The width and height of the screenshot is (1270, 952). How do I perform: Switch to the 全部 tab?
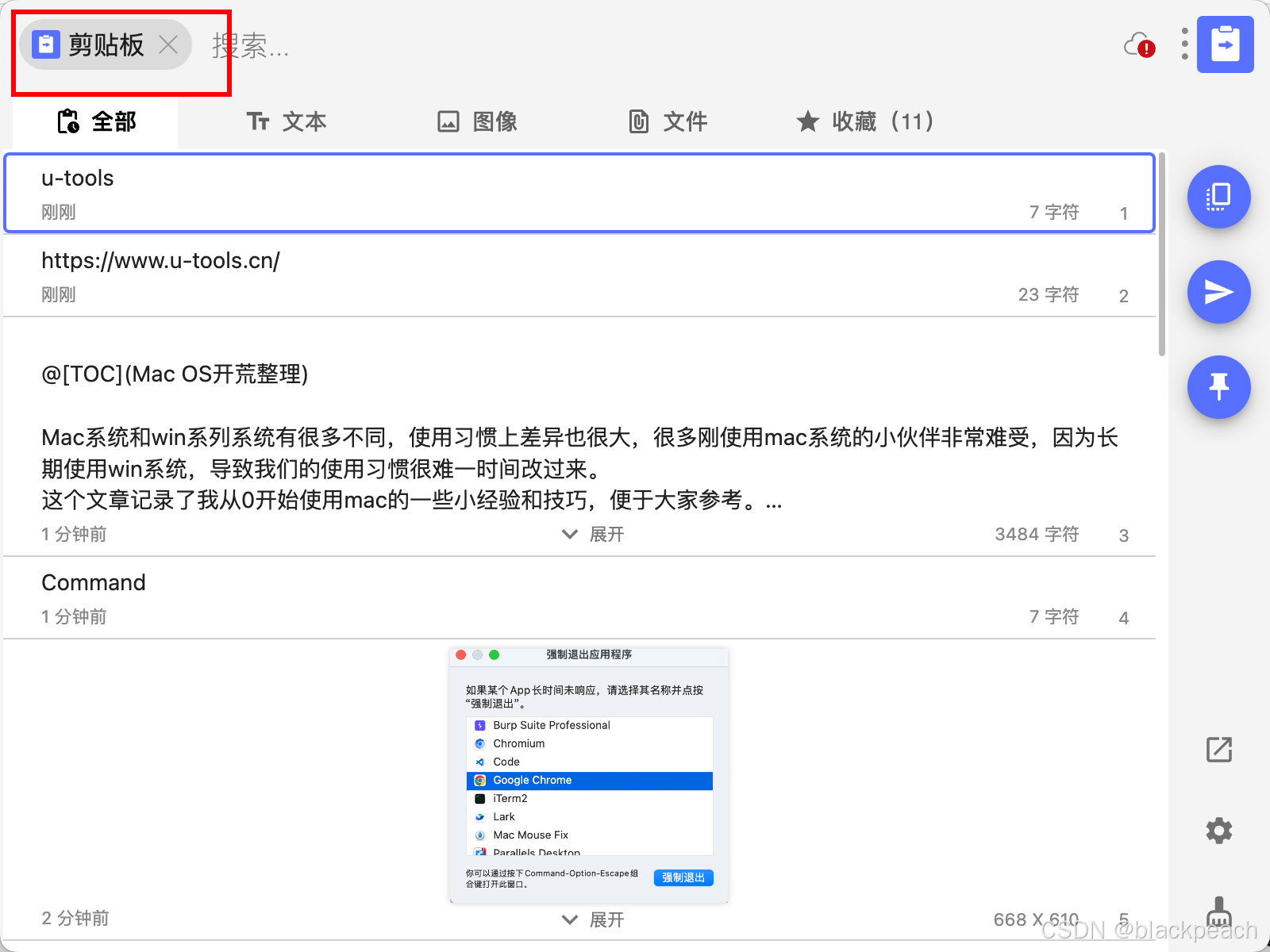point(97,121)
